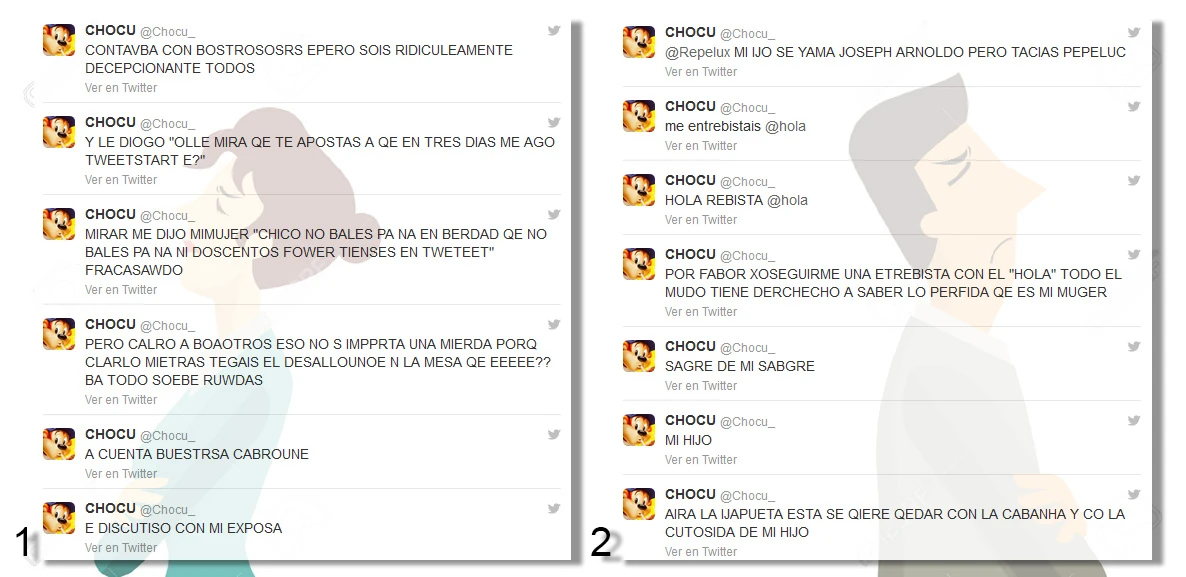1186x577 pixels.
Task: Click Twitter bird icon on TWEETSTART tweet
Action: click(554, 122)
